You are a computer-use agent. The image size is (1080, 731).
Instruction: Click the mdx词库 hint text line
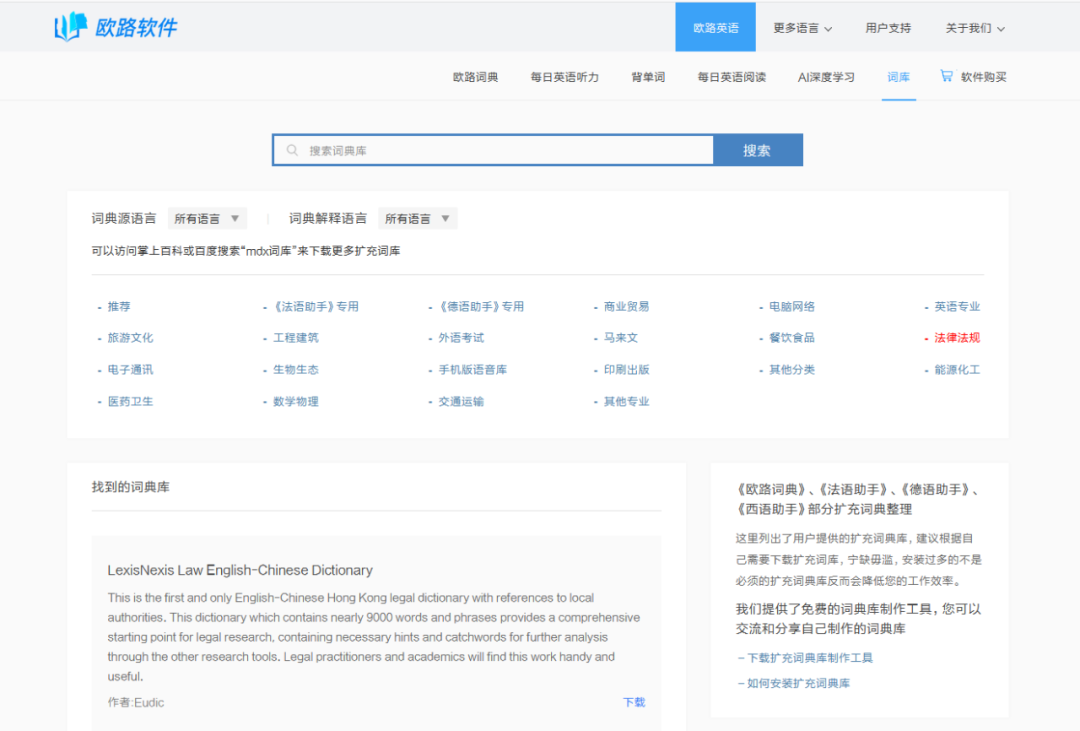tap(246, 251)
